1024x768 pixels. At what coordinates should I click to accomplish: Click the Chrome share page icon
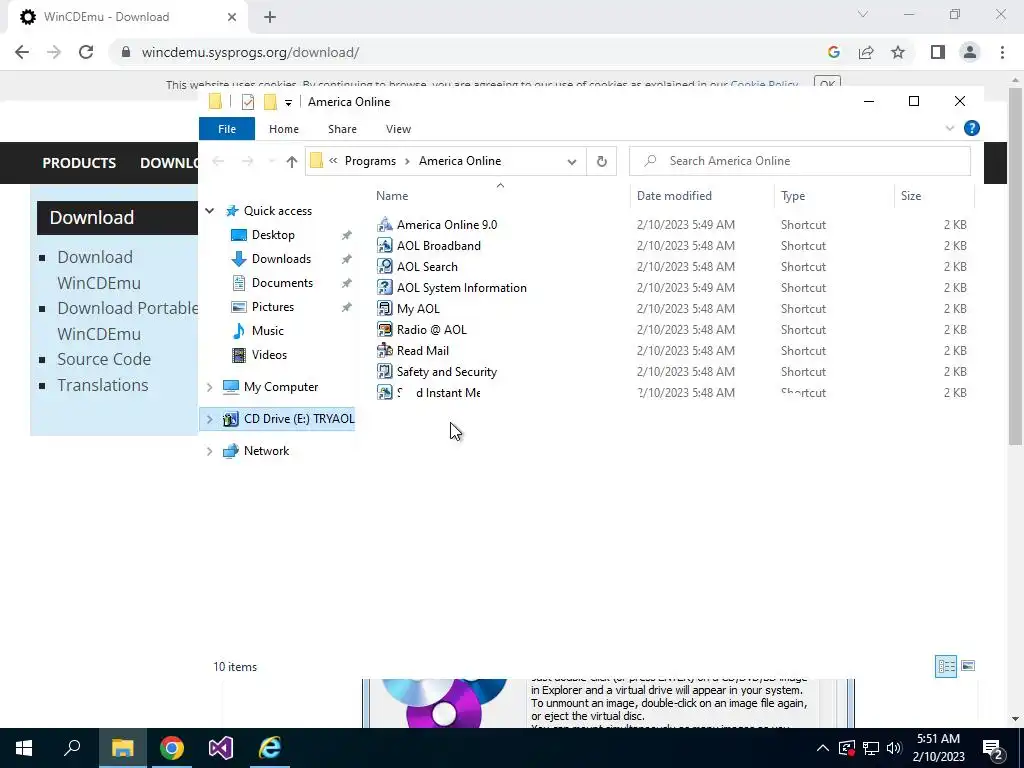pyautogui.click(x=866, y=52)
